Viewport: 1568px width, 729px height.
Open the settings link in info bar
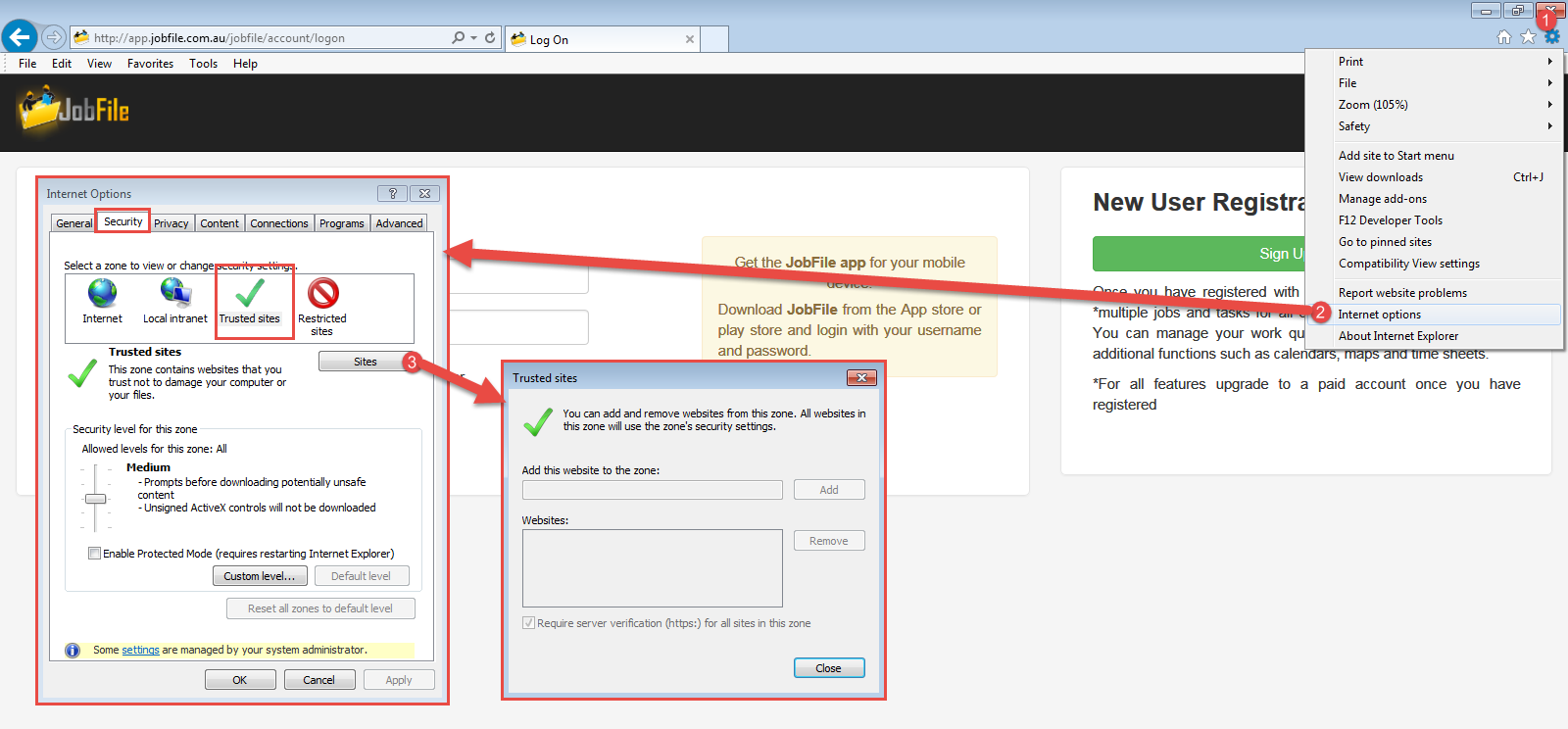pyautogui.click(x=140, y=650)
